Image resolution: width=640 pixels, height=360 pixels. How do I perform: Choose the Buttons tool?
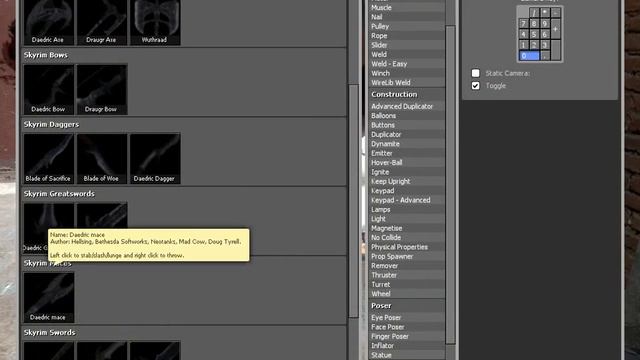click(x=407, y=125)
